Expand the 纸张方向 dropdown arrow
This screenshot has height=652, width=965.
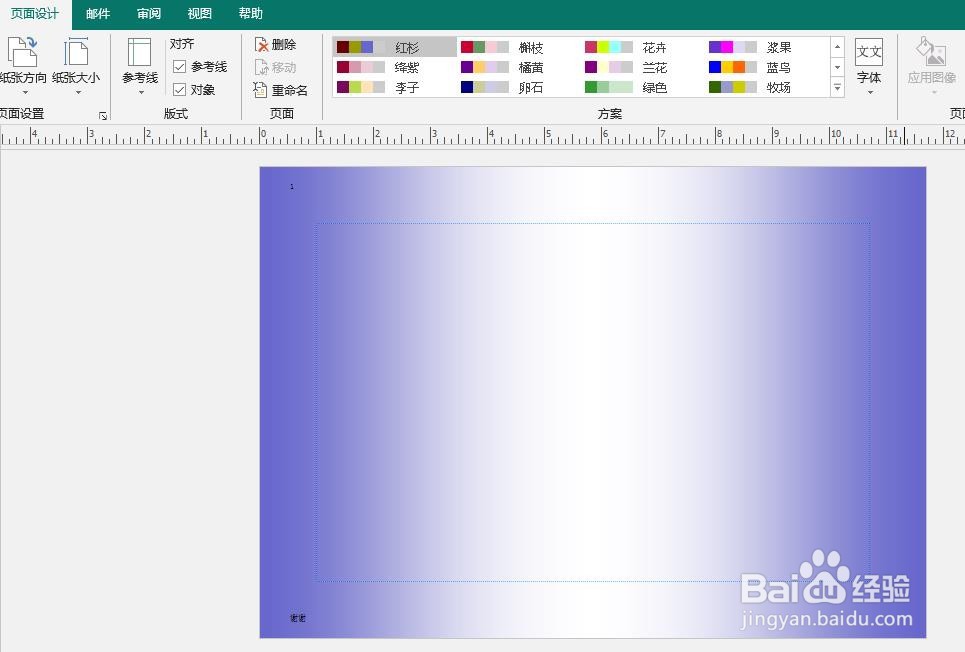(x=25, y=92)
